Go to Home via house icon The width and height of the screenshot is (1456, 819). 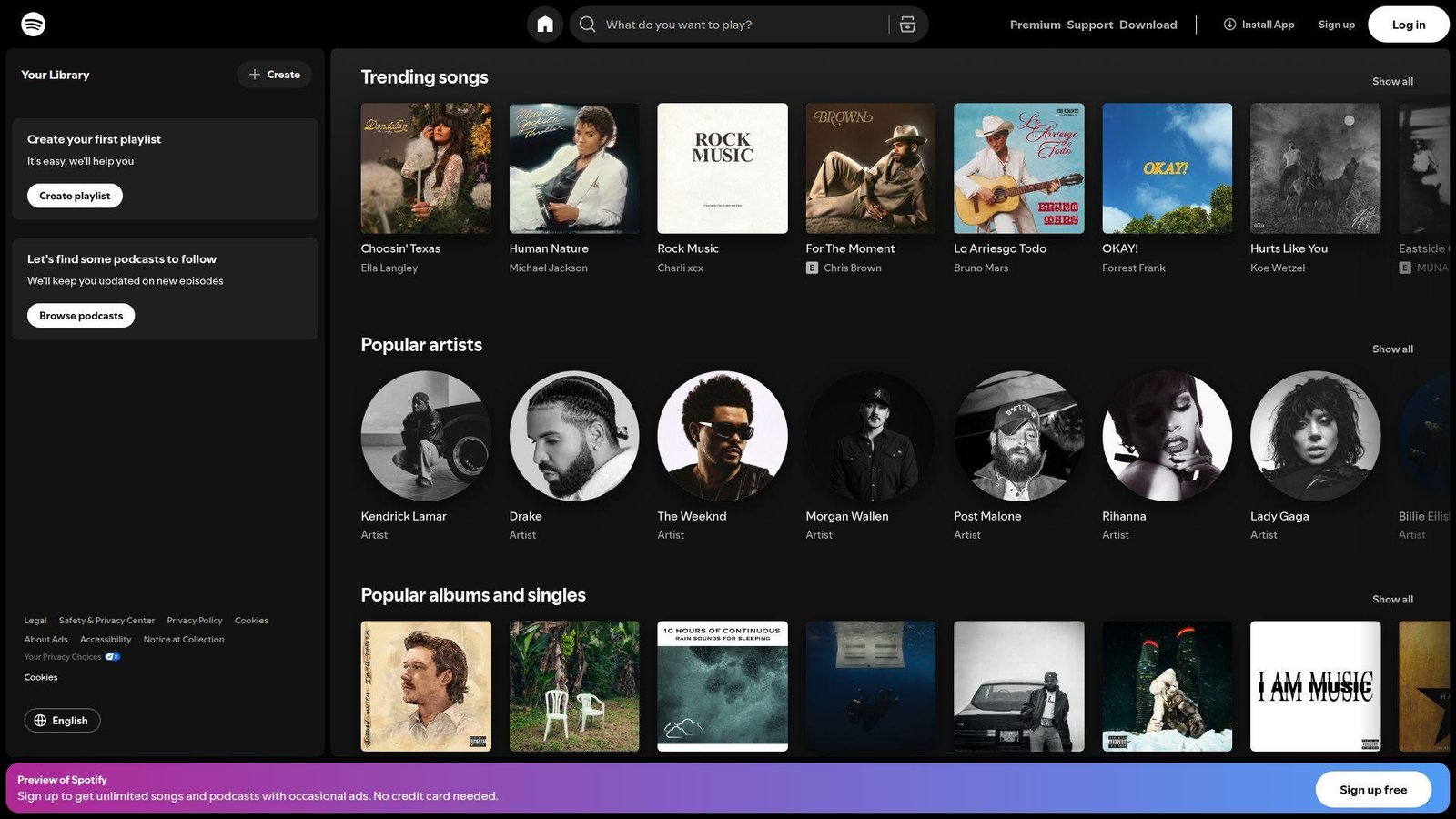coord(545,25)
